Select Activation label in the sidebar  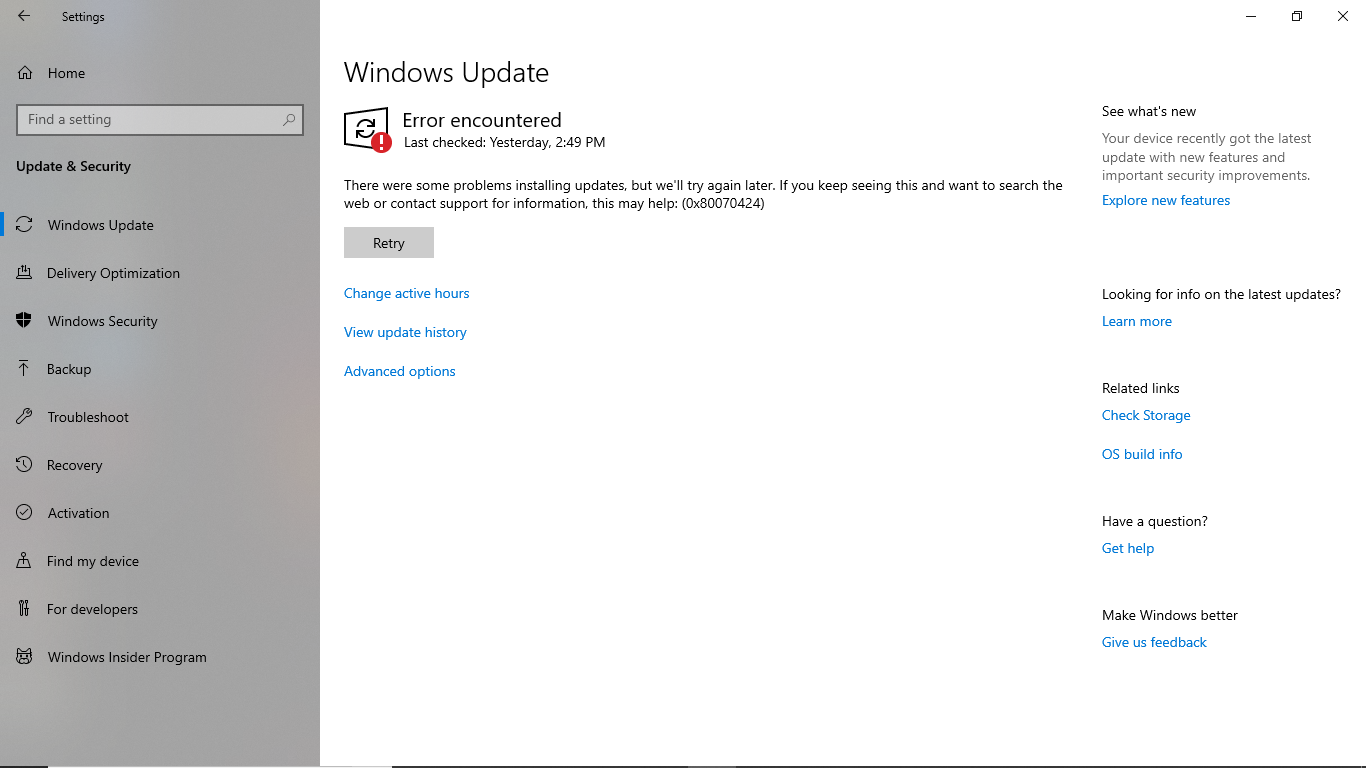(79, 513)
